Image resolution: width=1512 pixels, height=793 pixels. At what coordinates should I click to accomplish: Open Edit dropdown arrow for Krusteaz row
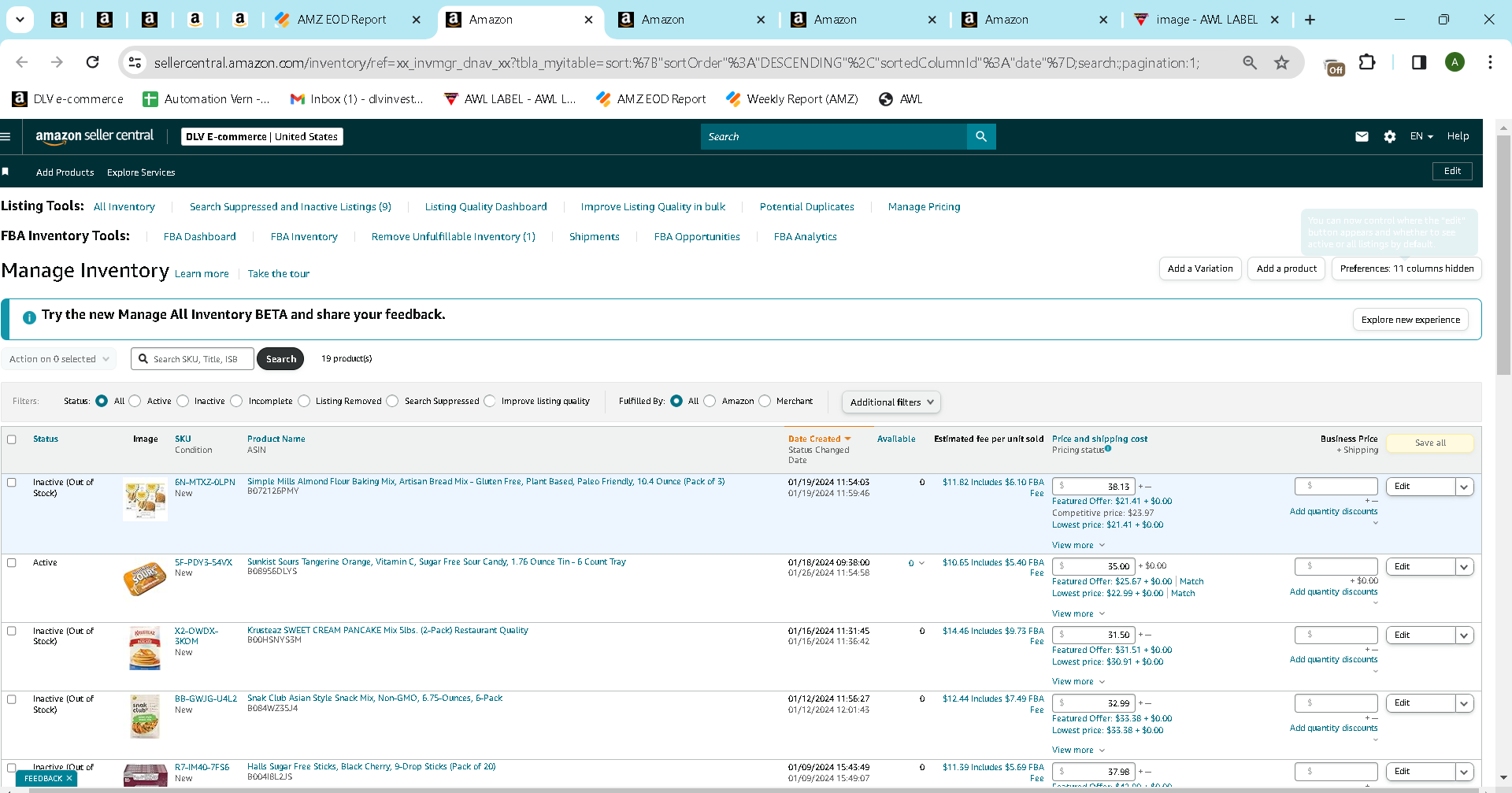click(1464, 636)
